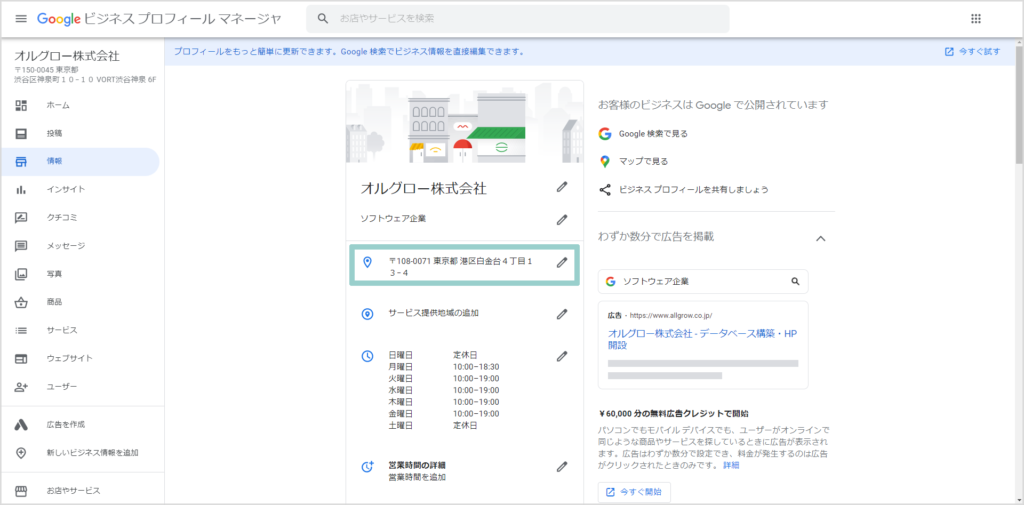Open インサイト in the sidebar
The height and width of the screenshot is (505, 1024).
pos(80,189)
